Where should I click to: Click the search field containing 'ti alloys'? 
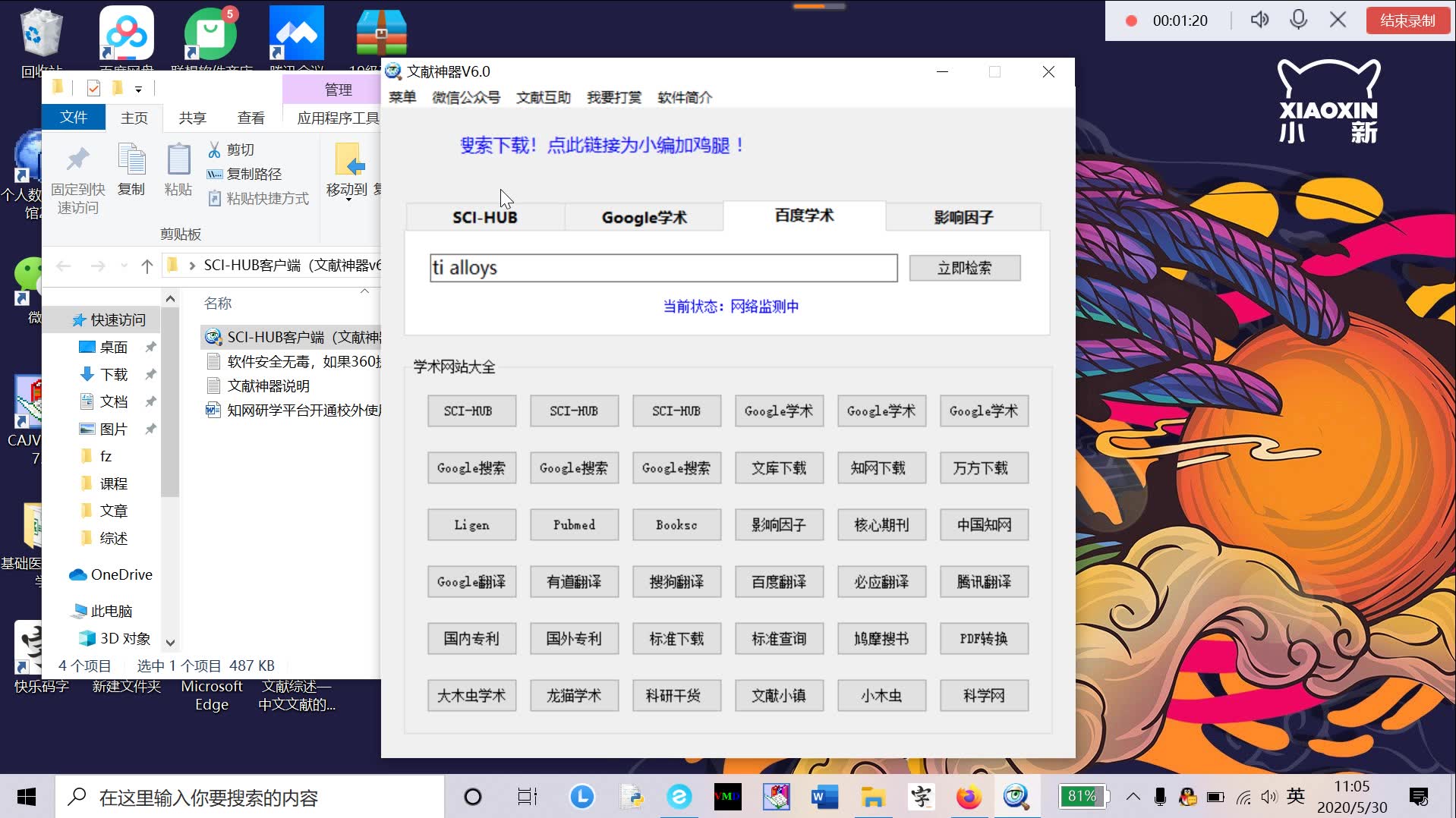point(663,268)
